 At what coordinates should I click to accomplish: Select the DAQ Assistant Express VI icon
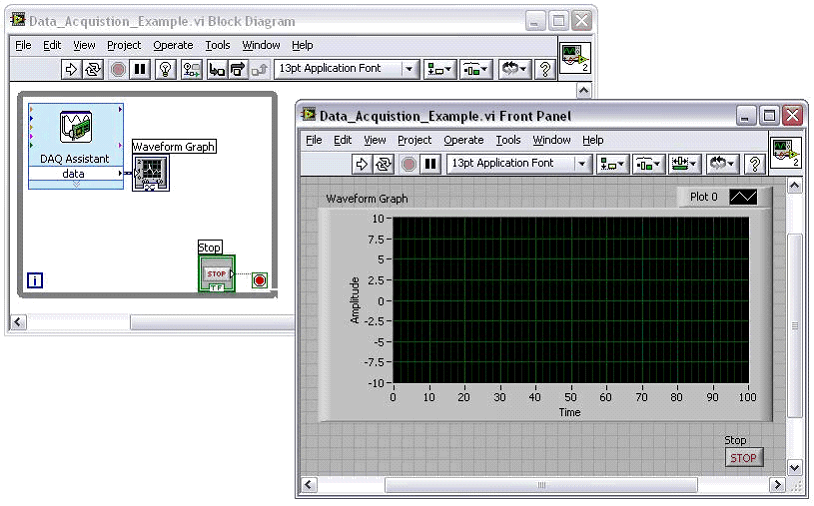(x=76, y=127)
